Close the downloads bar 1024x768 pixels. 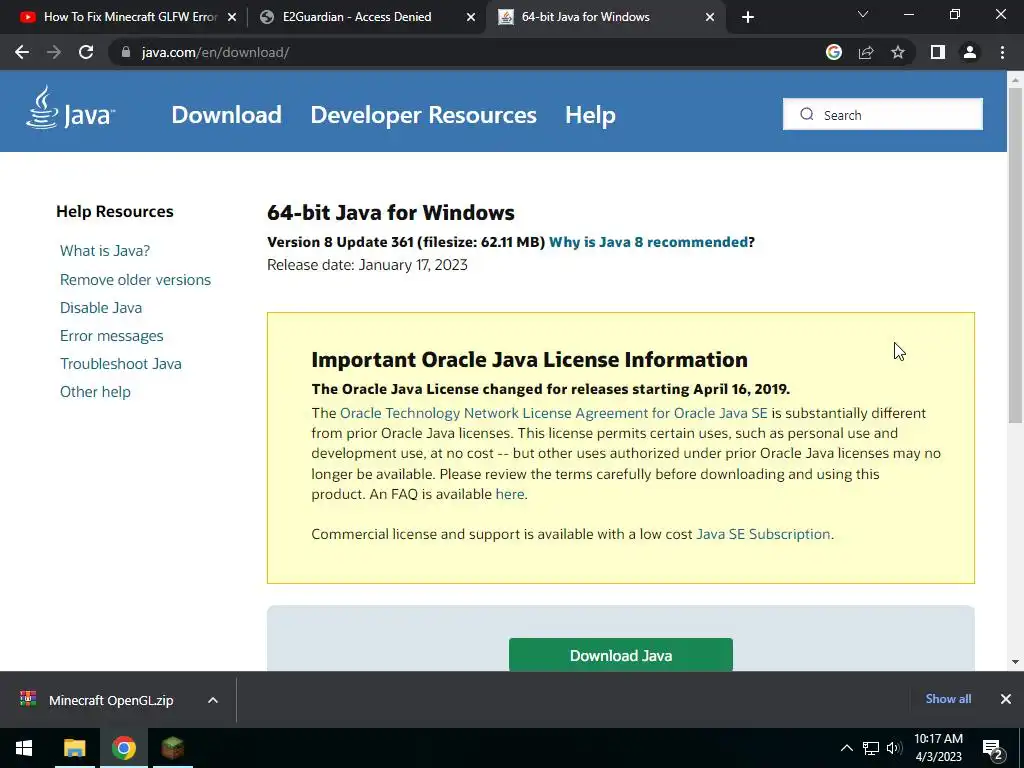pos(1006,699)
